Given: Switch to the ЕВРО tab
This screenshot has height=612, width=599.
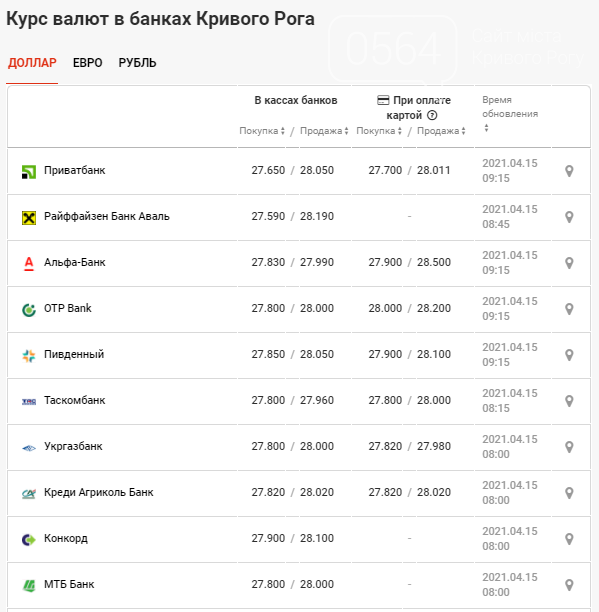Looking at the screenshot, I should pos(87,63).
